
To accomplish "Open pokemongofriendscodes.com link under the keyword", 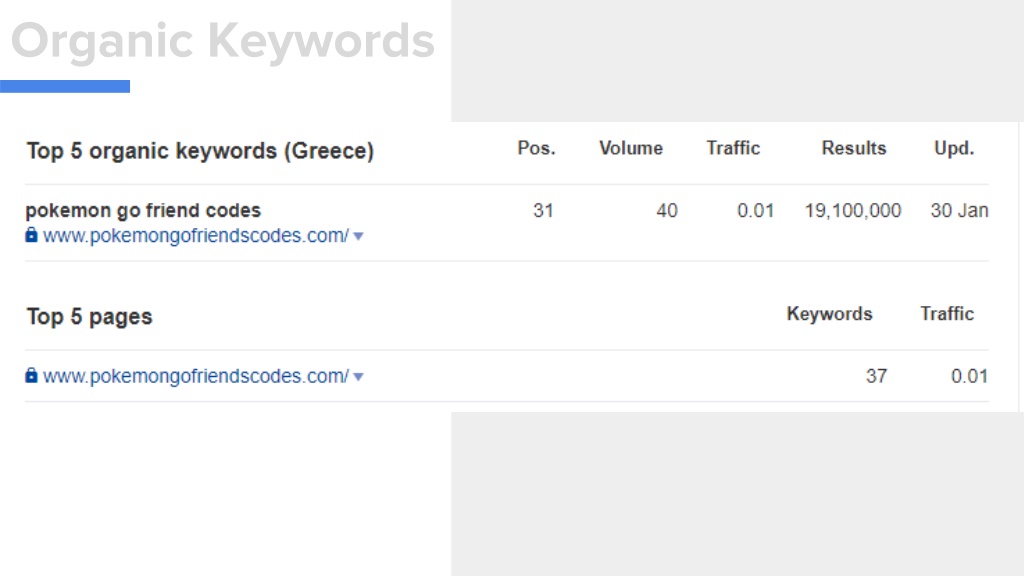I will click(x=196, y=236).
